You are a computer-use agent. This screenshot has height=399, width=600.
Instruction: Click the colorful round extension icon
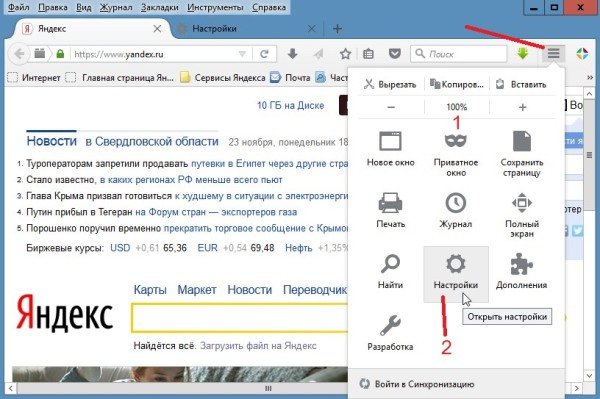pyautogui.click(x=582, y=54)
